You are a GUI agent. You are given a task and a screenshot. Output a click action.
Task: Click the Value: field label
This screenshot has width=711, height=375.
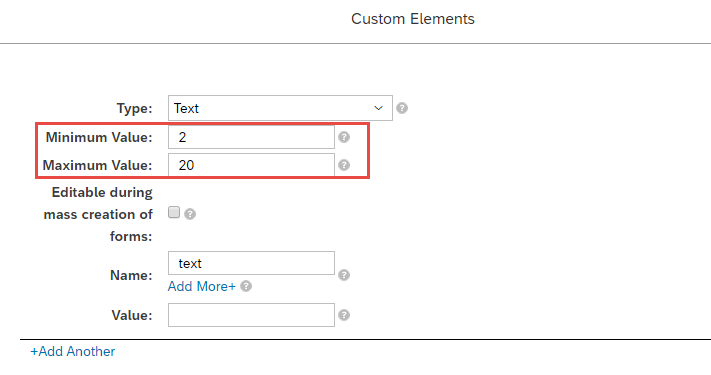coord(132,315)
